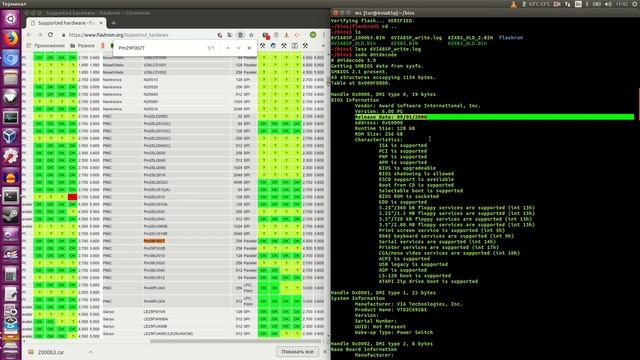
Task: Open Files manager from launcher
Action: [x=10, y=78]
